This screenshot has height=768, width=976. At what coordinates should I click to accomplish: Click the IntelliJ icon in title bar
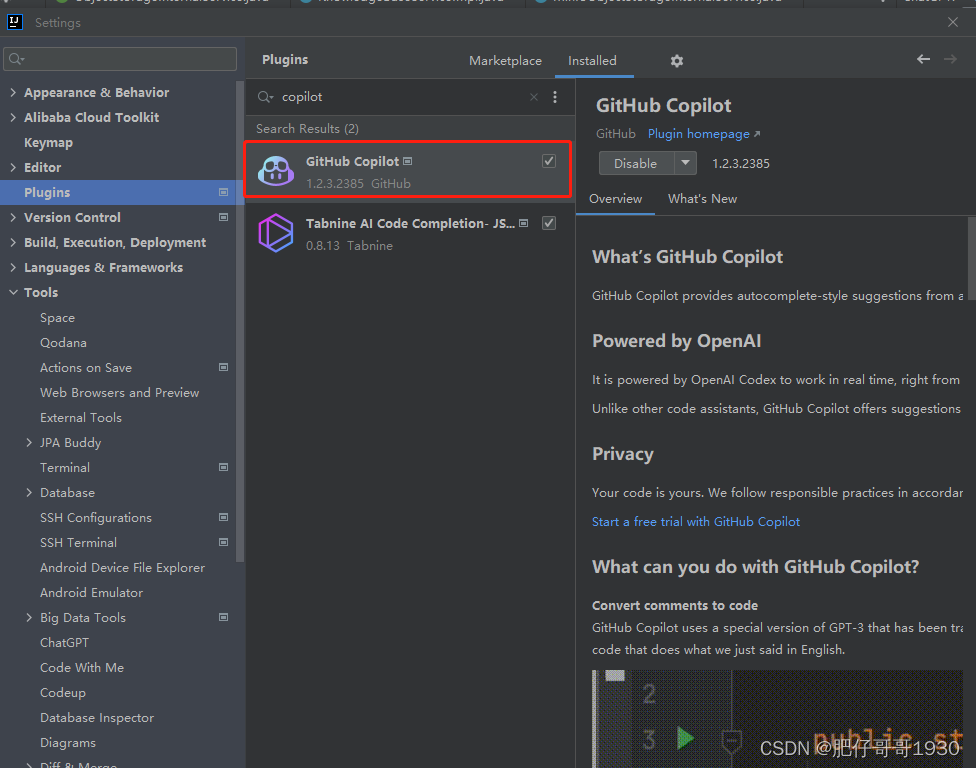tap(14, 22)
